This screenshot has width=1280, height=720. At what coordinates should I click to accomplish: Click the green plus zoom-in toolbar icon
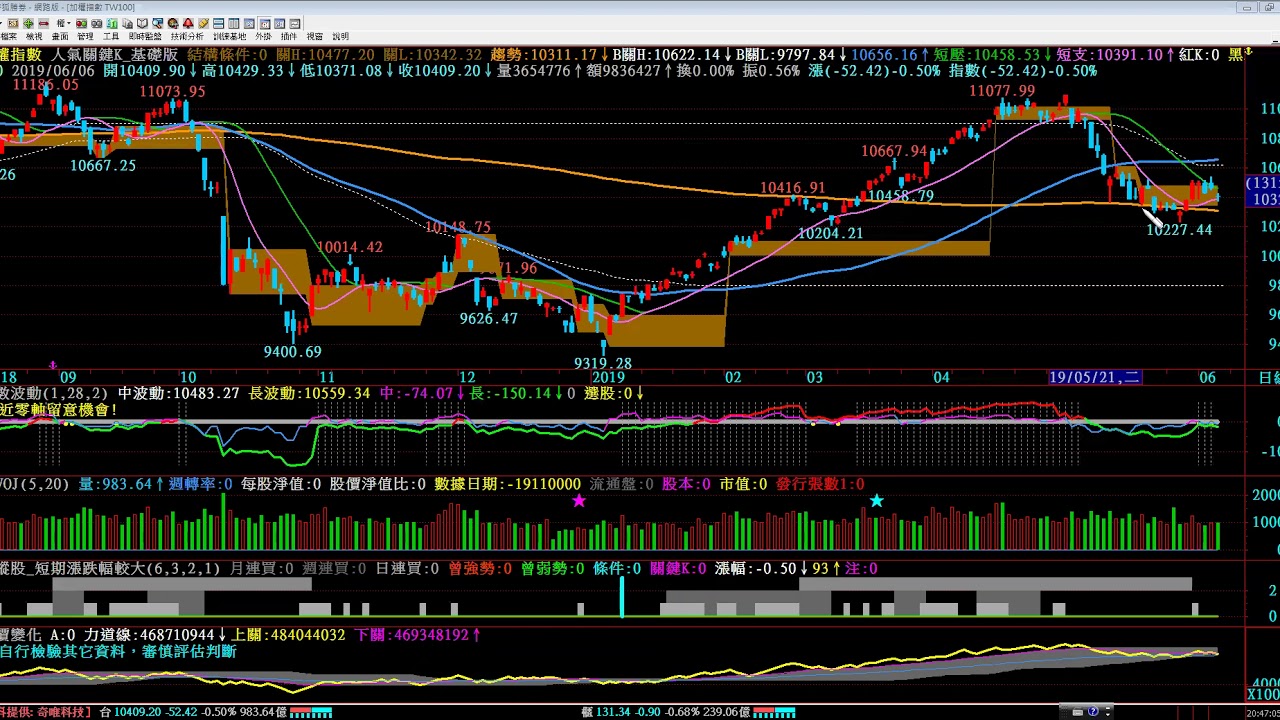pos(28,23)
